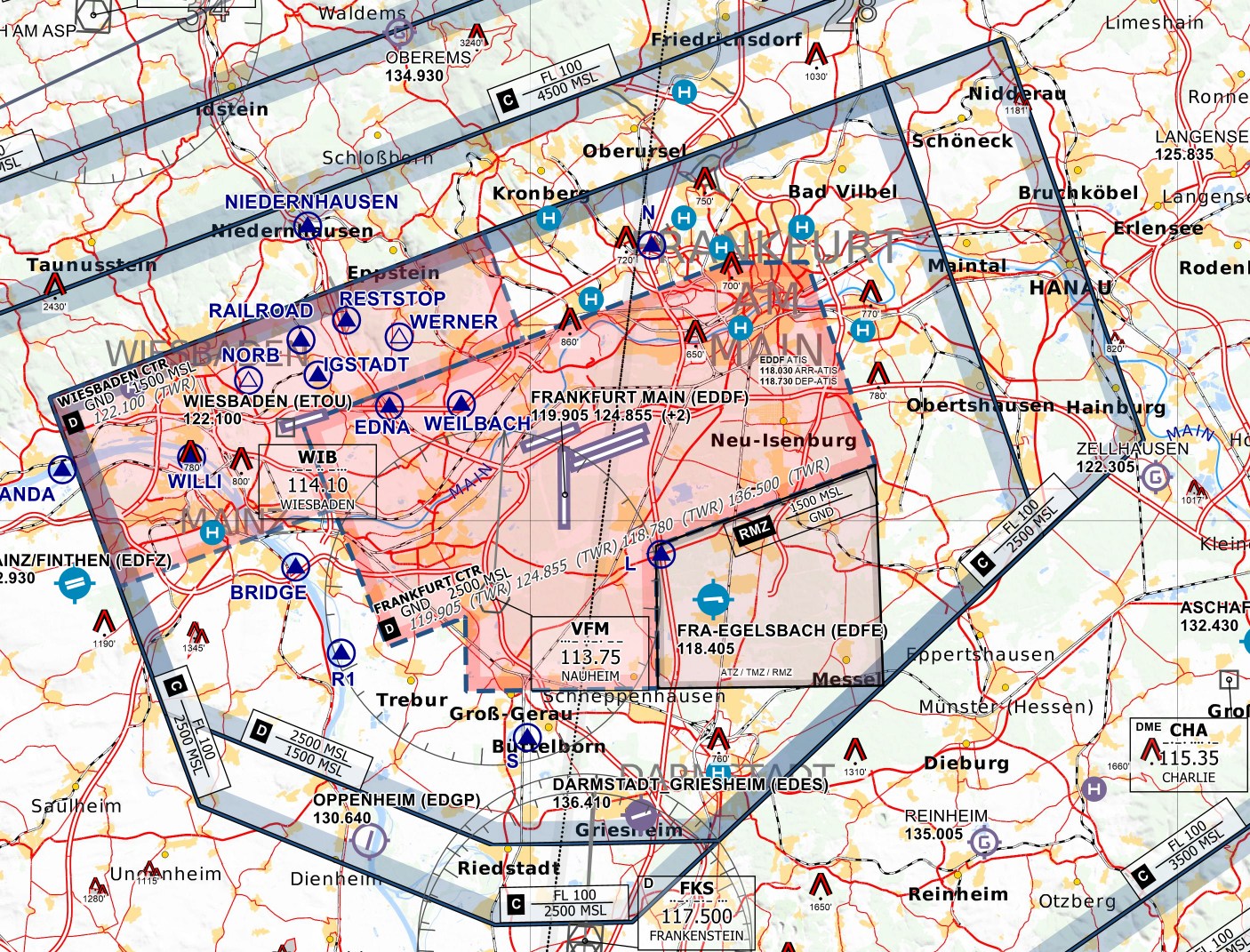Select the S reporting point near Büttelborn
This screenshot has width=1250, height=952.
coord(528,738)
